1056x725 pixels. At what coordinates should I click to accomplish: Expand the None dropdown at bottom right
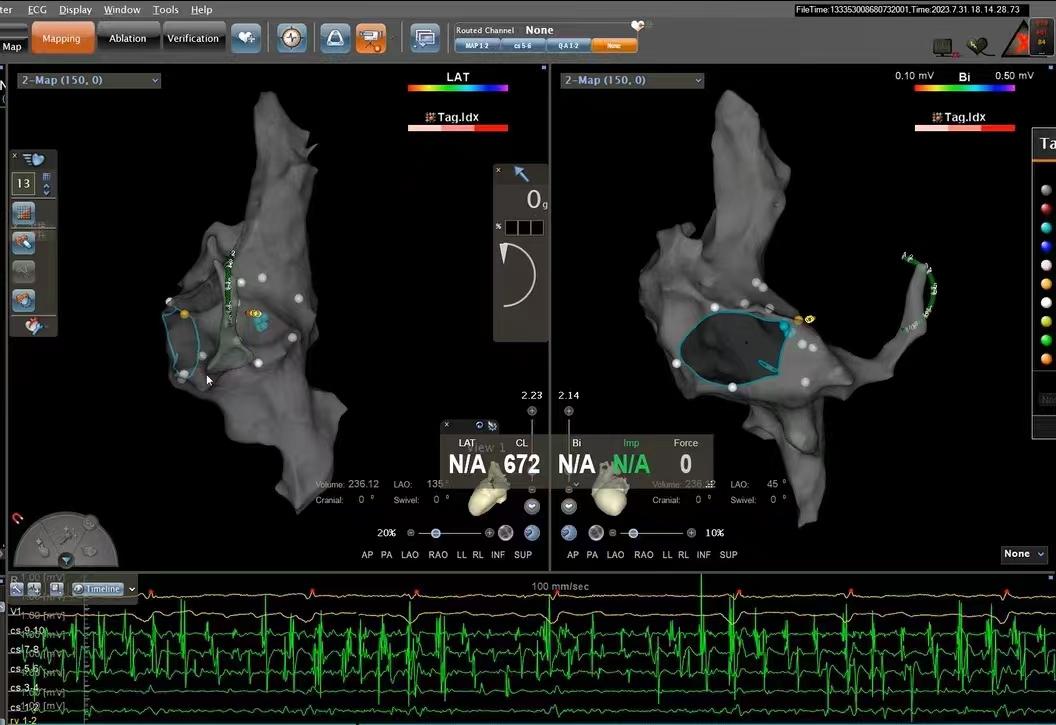click(1025, 554)
